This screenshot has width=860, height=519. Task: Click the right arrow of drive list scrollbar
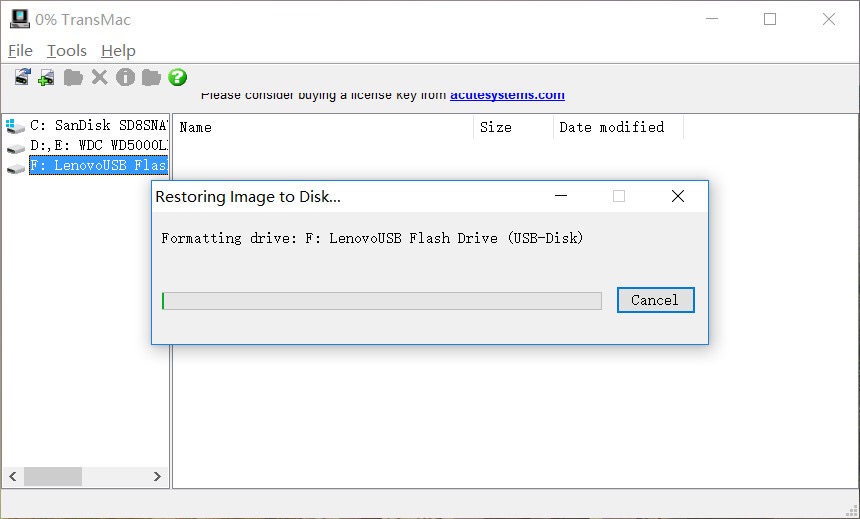tap(158, 477)
